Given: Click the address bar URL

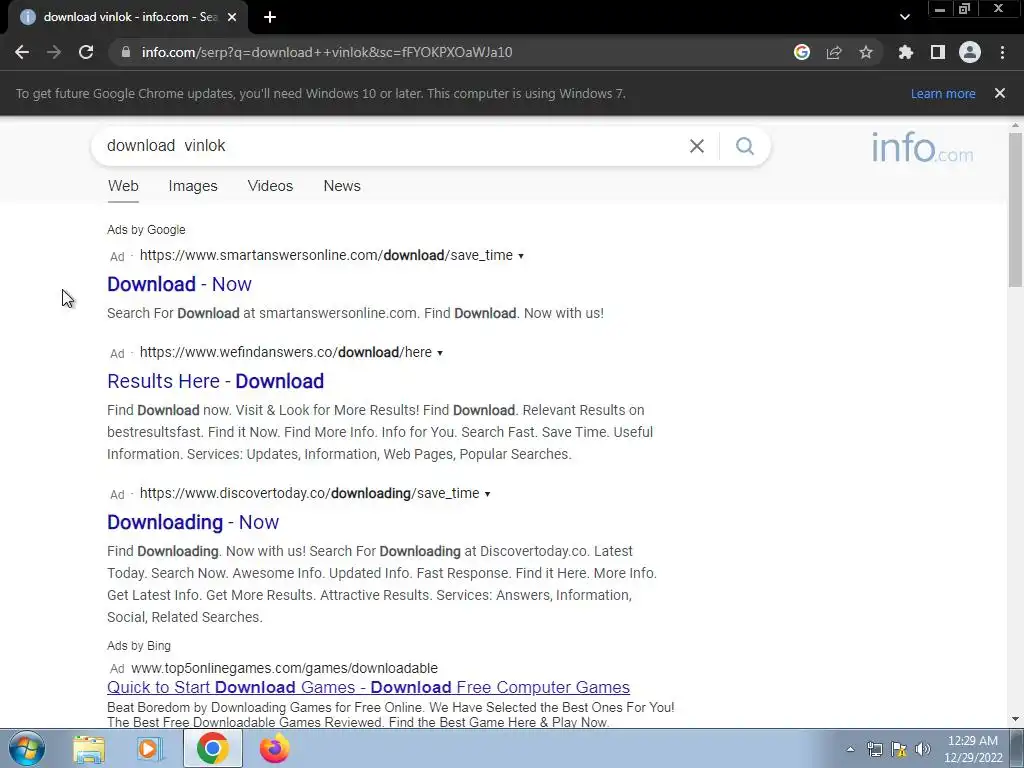Looking at the screenshot, I should point(327,52).
